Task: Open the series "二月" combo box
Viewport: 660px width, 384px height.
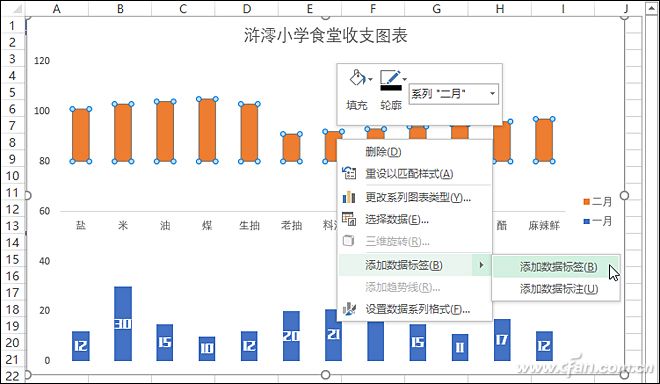Action: click(x=454, y=94)
